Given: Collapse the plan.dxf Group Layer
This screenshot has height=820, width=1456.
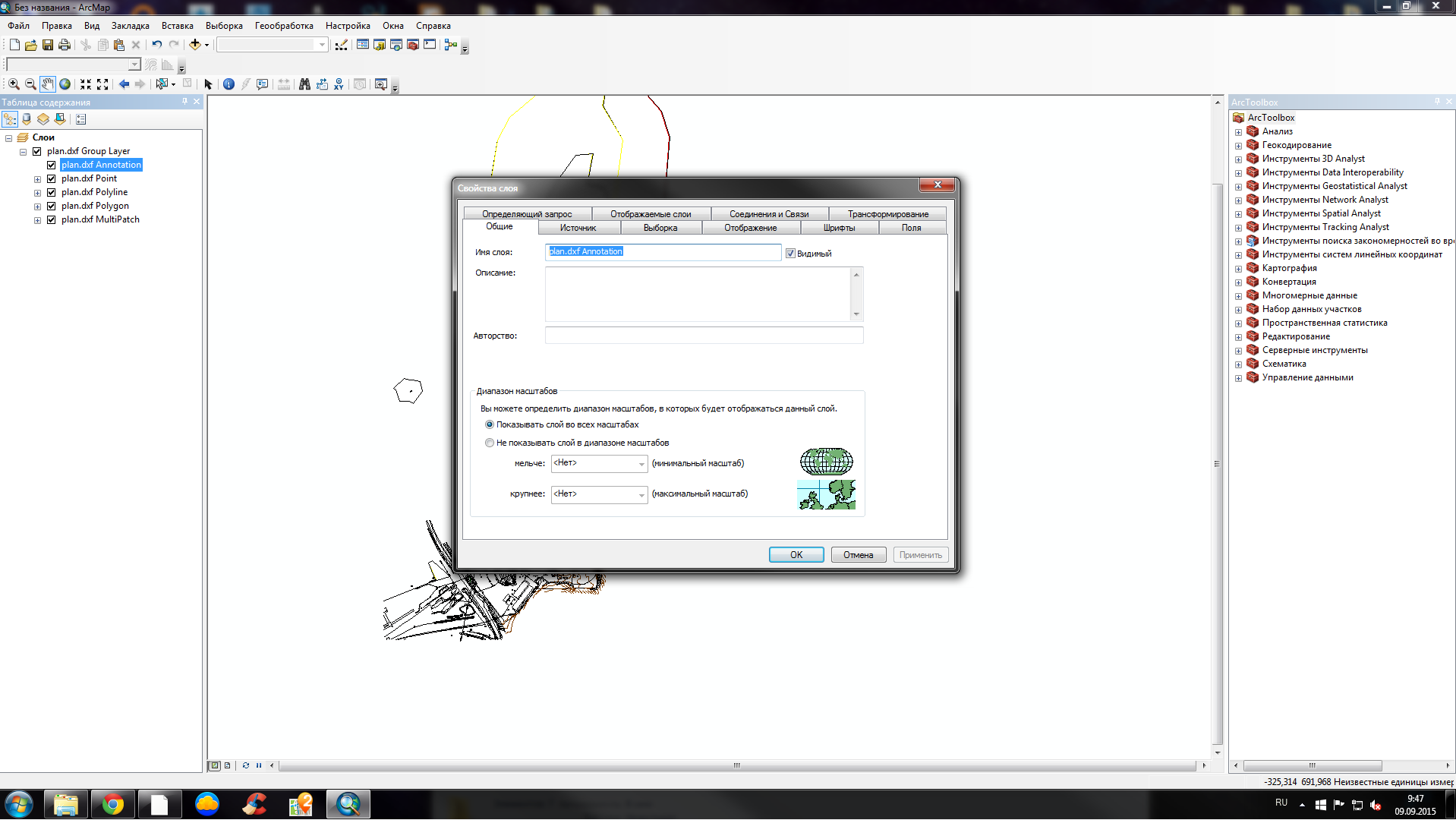Looking at the screenshot, I should (x=23, y=152).
